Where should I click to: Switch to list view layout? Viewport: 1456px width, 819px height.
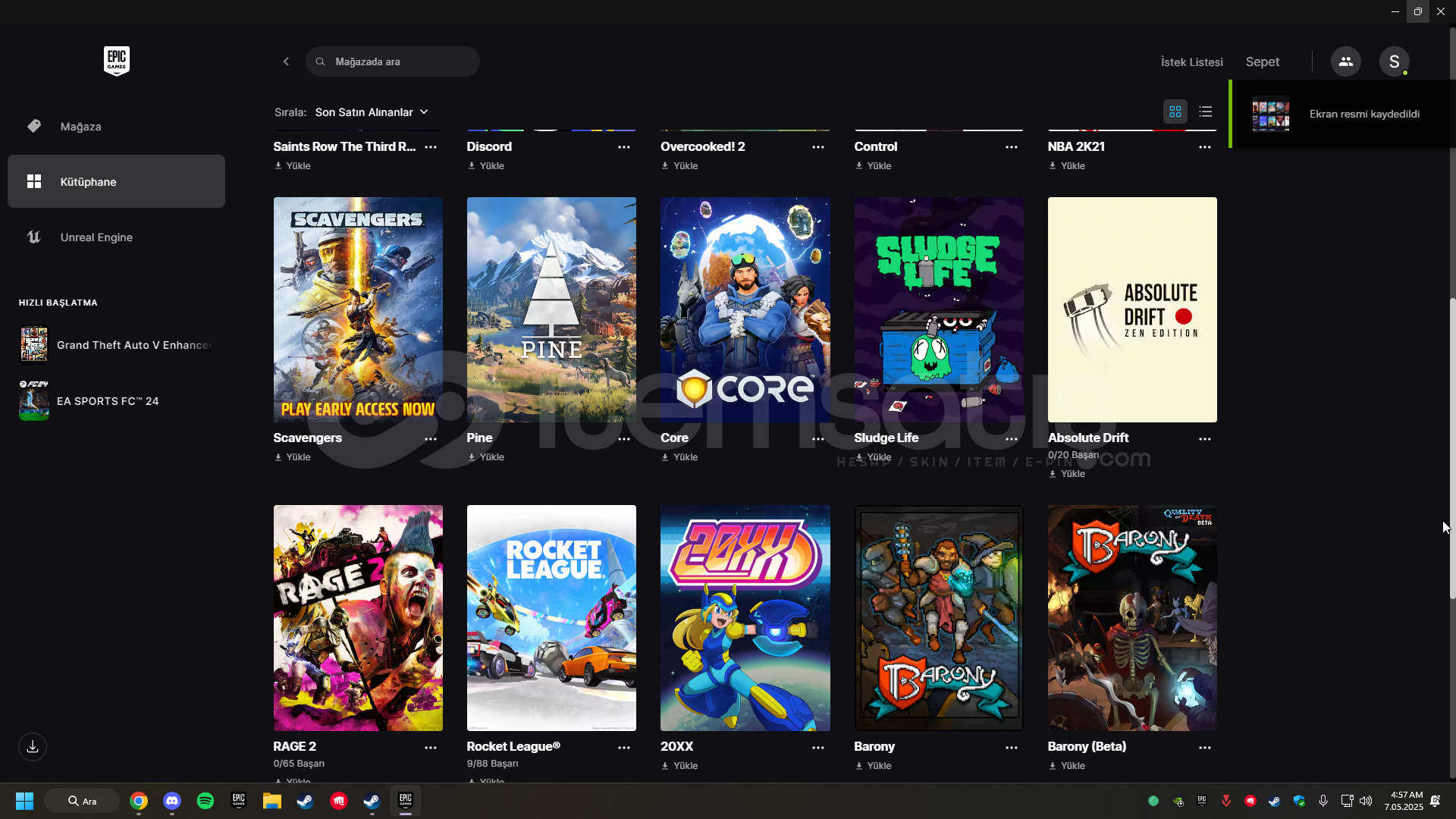1206,112
